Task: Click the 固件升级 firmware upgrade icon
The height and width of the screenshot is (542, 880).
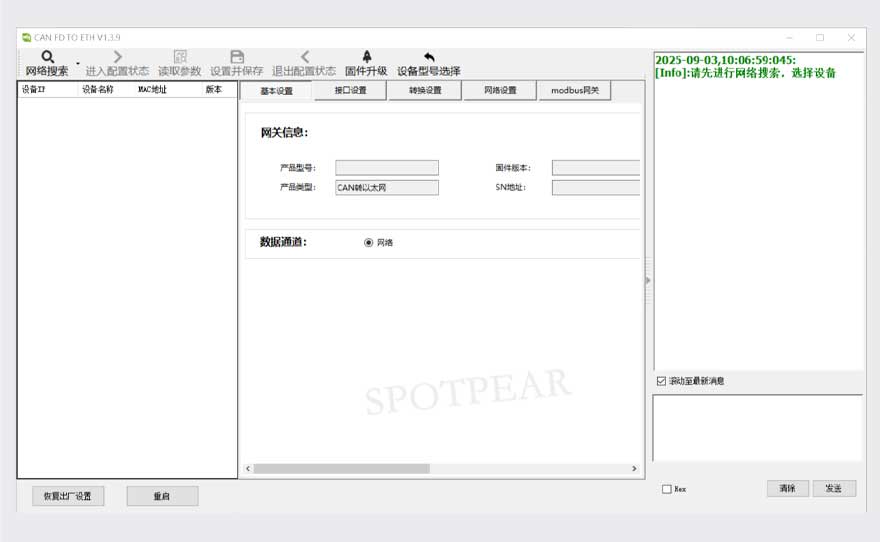Action: 366,57
